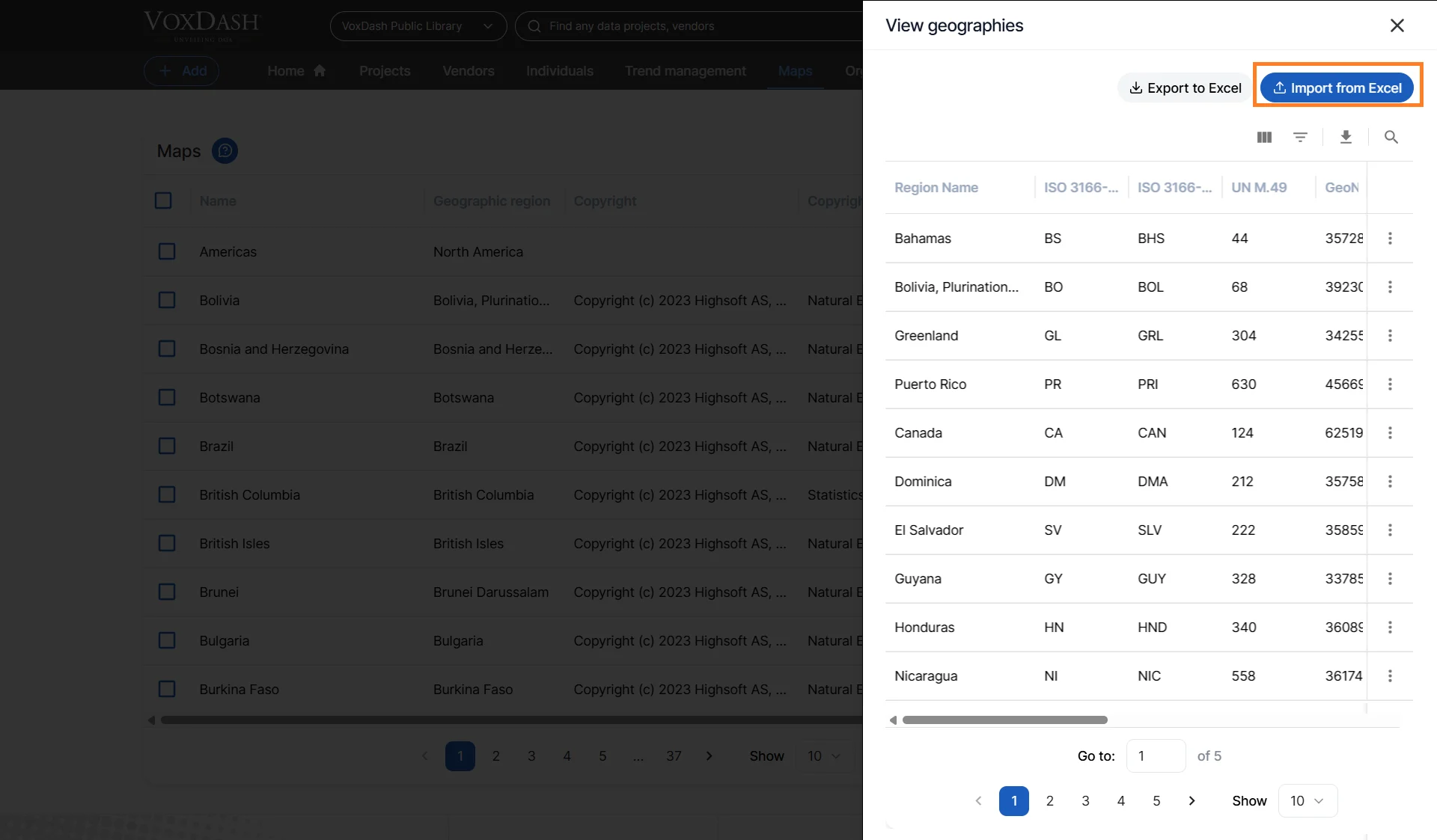Open row menu for Bahamas

pos(1390,238)
